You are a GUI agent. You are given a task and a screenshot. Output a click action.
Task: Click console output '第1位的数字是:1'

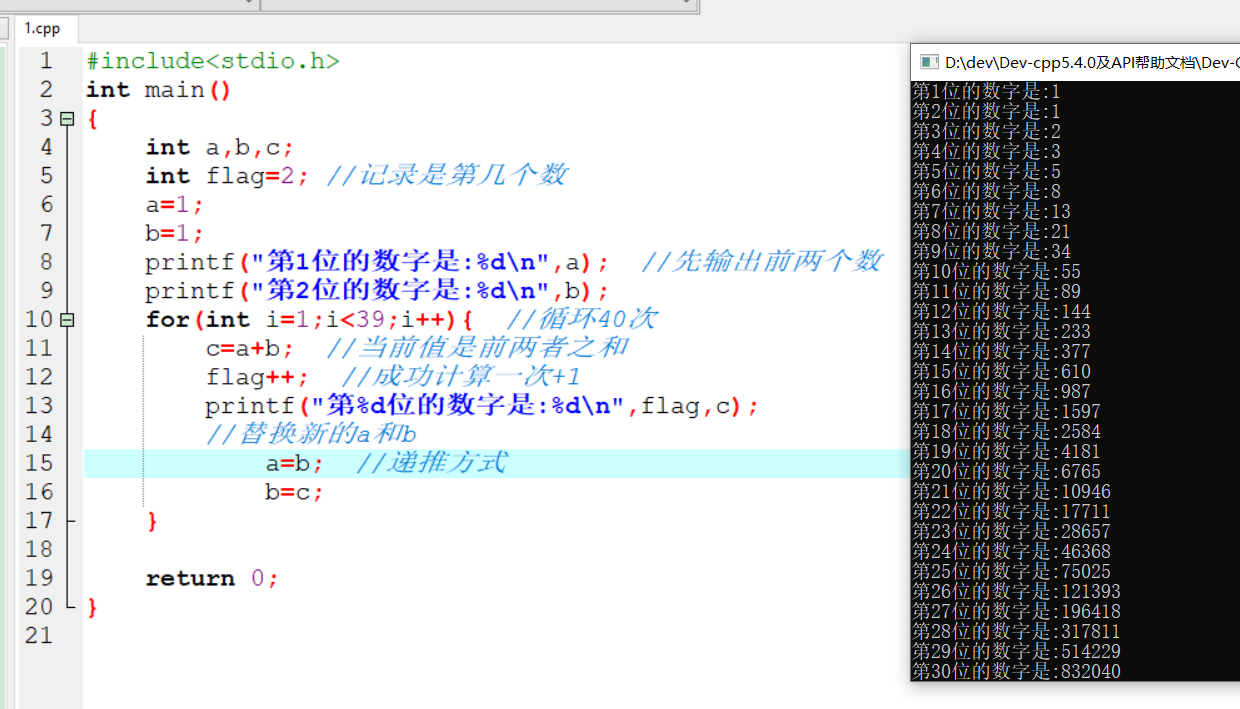[986, 91]
